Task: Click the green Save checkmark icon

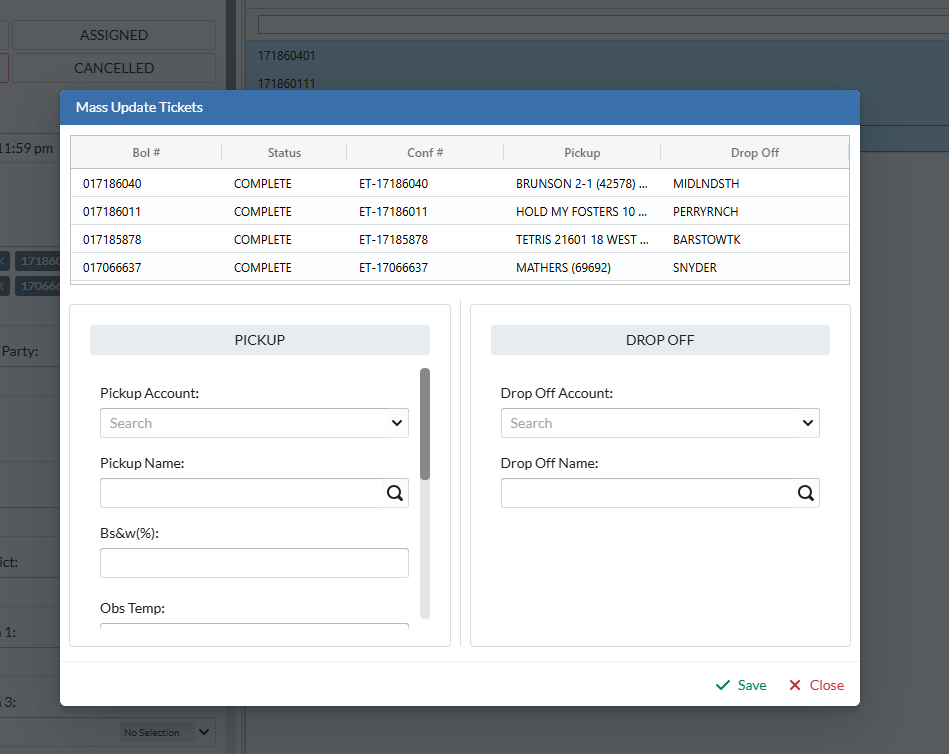Action: [x=723, y=685]
